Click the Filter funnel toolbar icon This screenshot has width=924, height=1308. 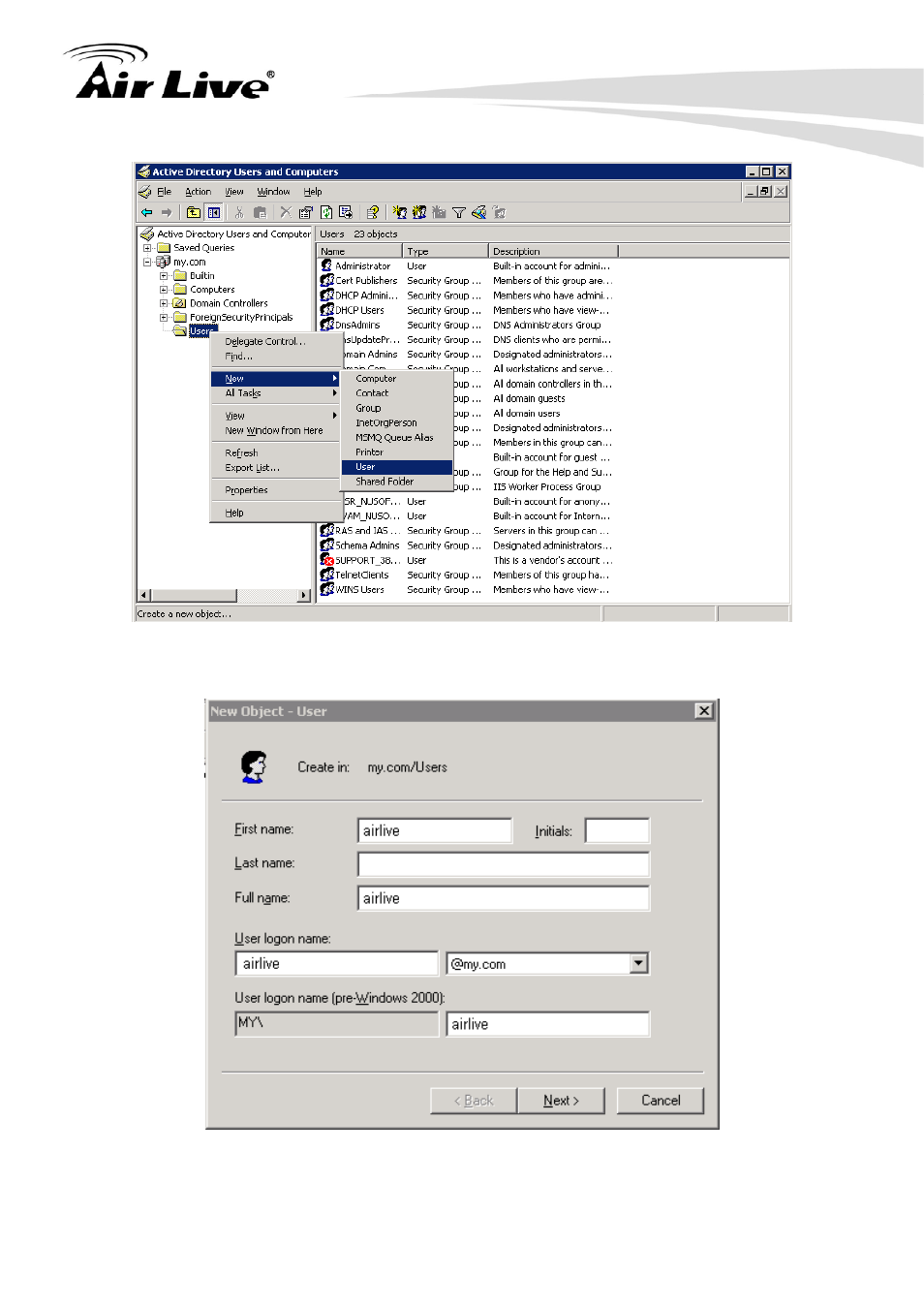point(459,212)
